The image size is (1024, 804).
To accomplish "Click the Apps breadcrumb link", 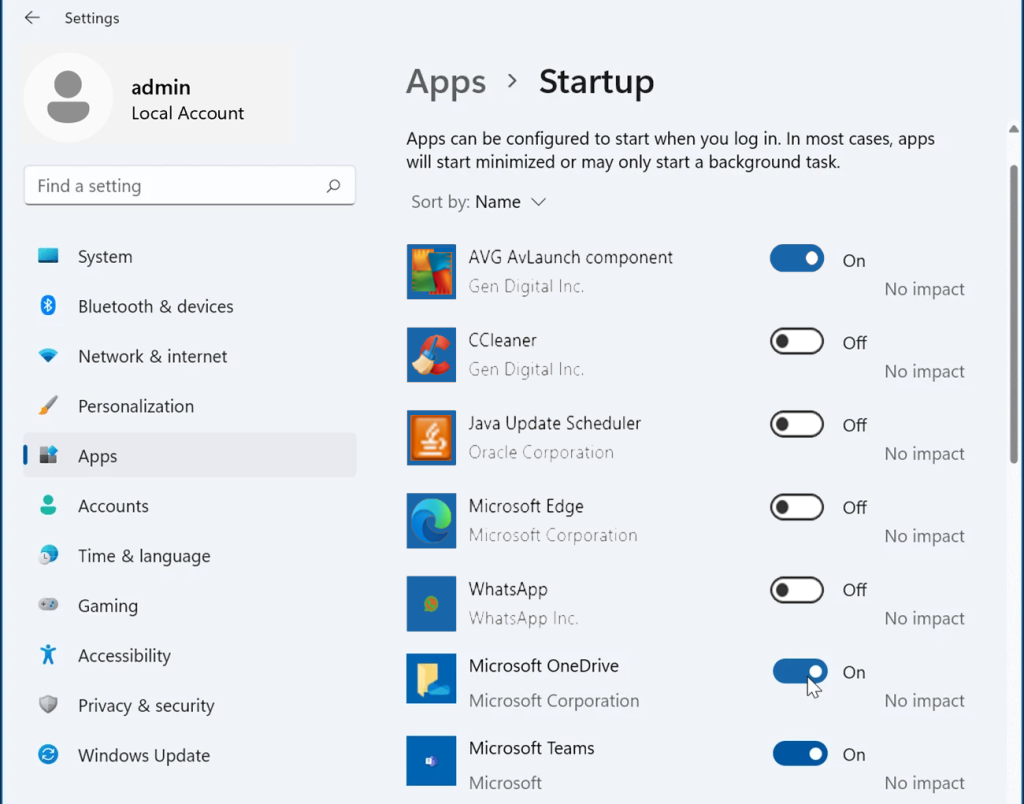I will pyautogui.click(x=446, y=82).
